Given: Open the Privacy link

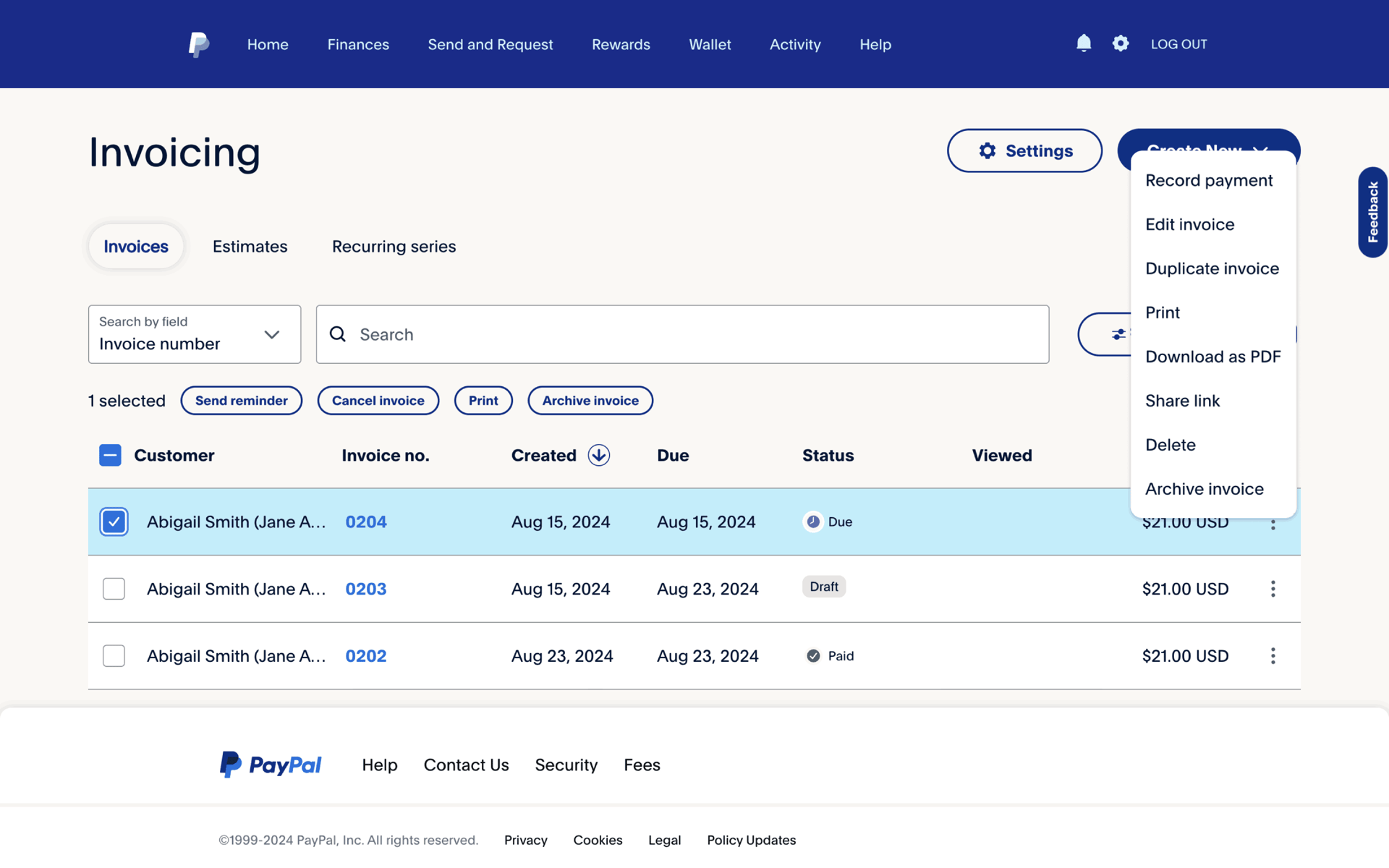Looking at the screenshot, I should pyautogui.click(x=526, y=840).
